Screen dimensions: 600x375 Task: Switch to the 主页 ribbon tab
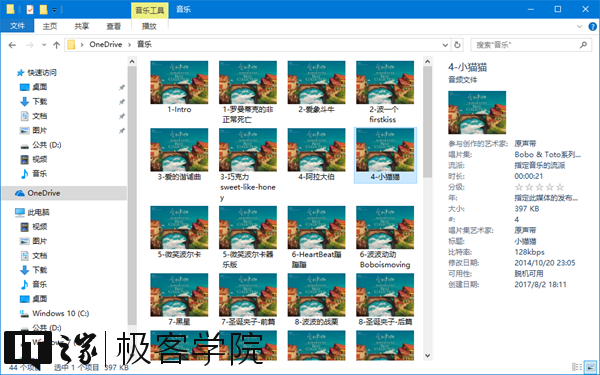[50, 26]
